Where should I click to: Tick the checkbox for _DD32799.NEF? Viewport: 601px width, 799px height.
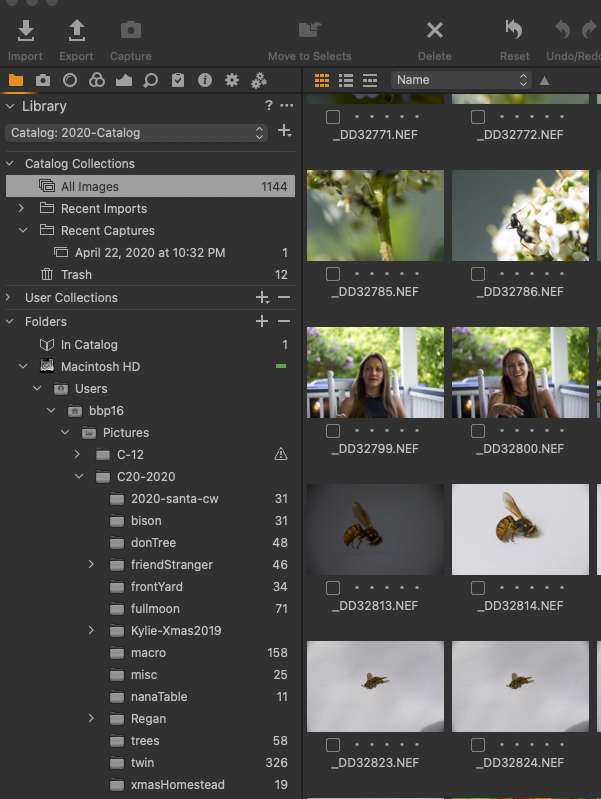pyautogui.click(x=333, y=431)
